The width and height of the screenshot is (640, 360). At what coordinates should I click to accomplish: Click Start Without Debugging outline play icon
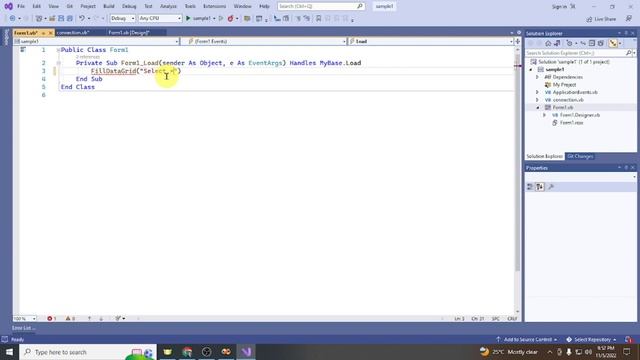(221, 18)
